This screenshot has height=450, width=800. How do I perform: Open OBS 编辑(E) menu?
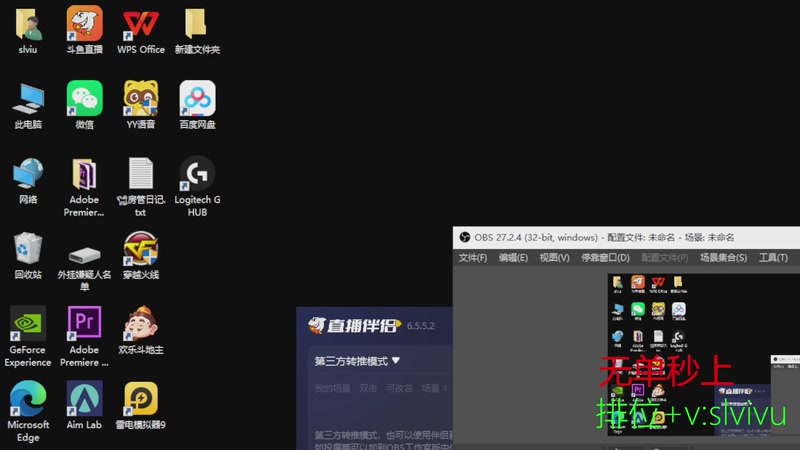tap(513, 258)
